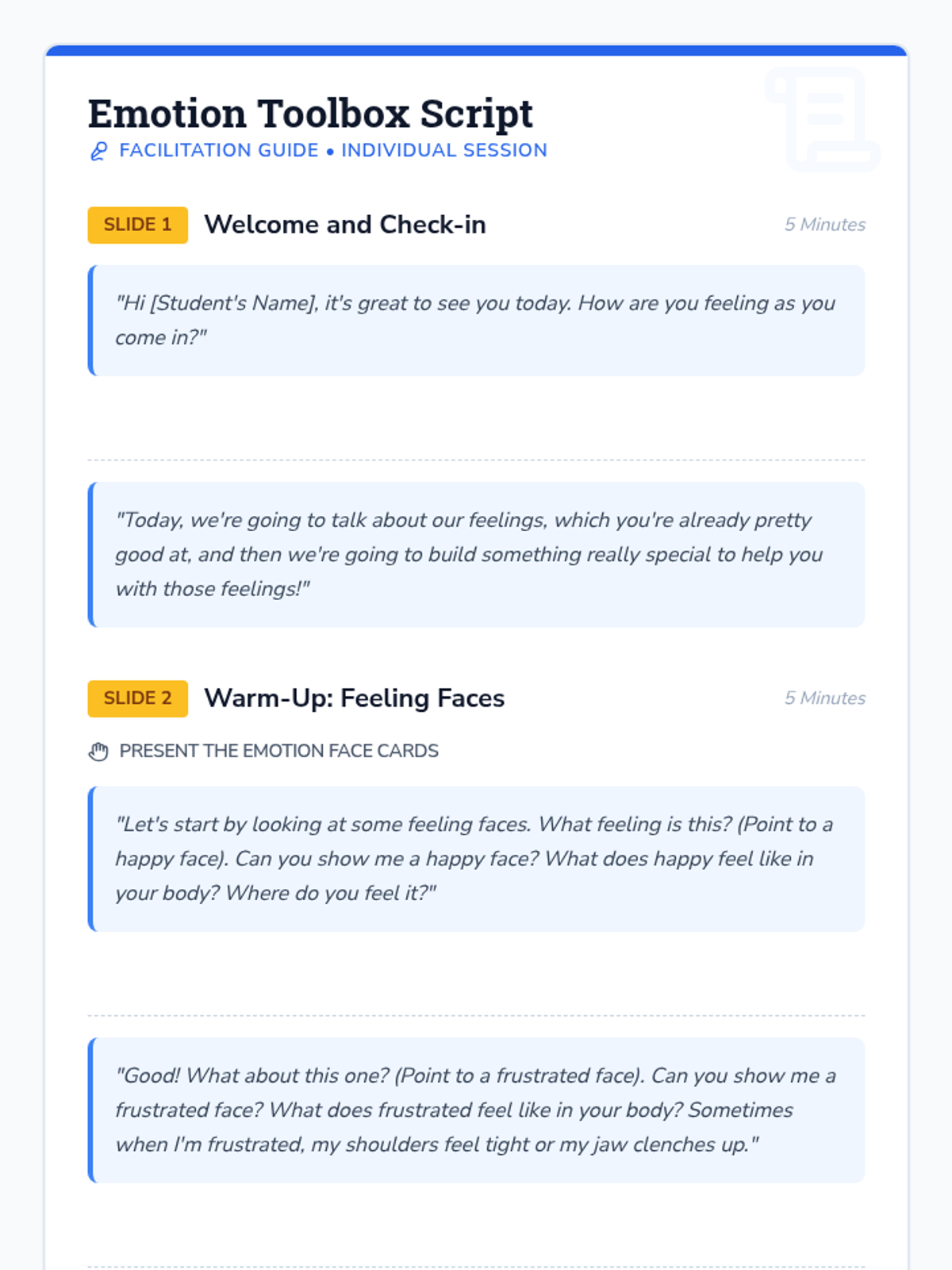This screenshot has height=1270, width=952.
Task: Click the INDIVIDUAL SESSION subtitle text
Action: (x=444, y=151)
